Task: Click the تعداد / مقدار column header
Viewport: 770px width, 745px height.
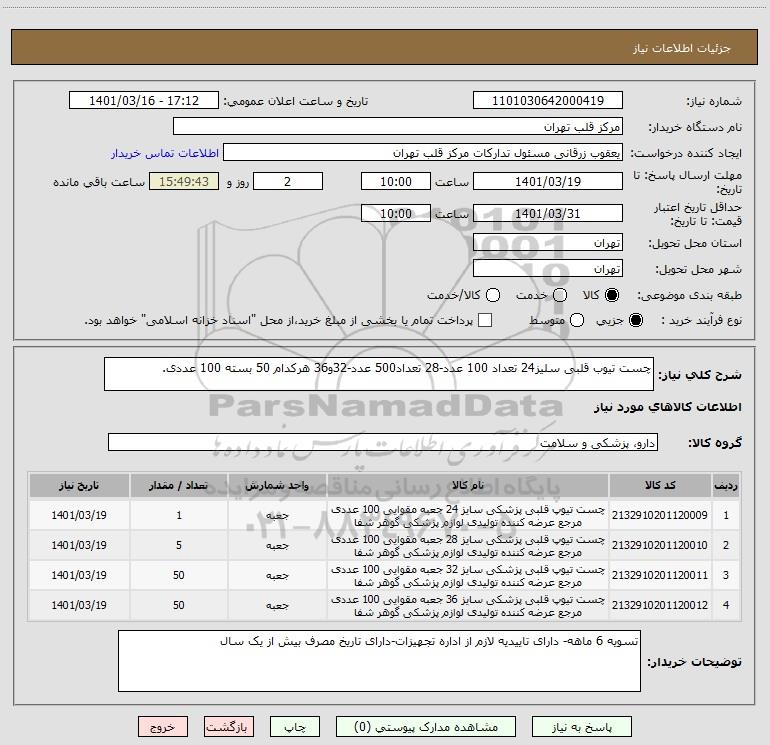Action: (179, 485)
